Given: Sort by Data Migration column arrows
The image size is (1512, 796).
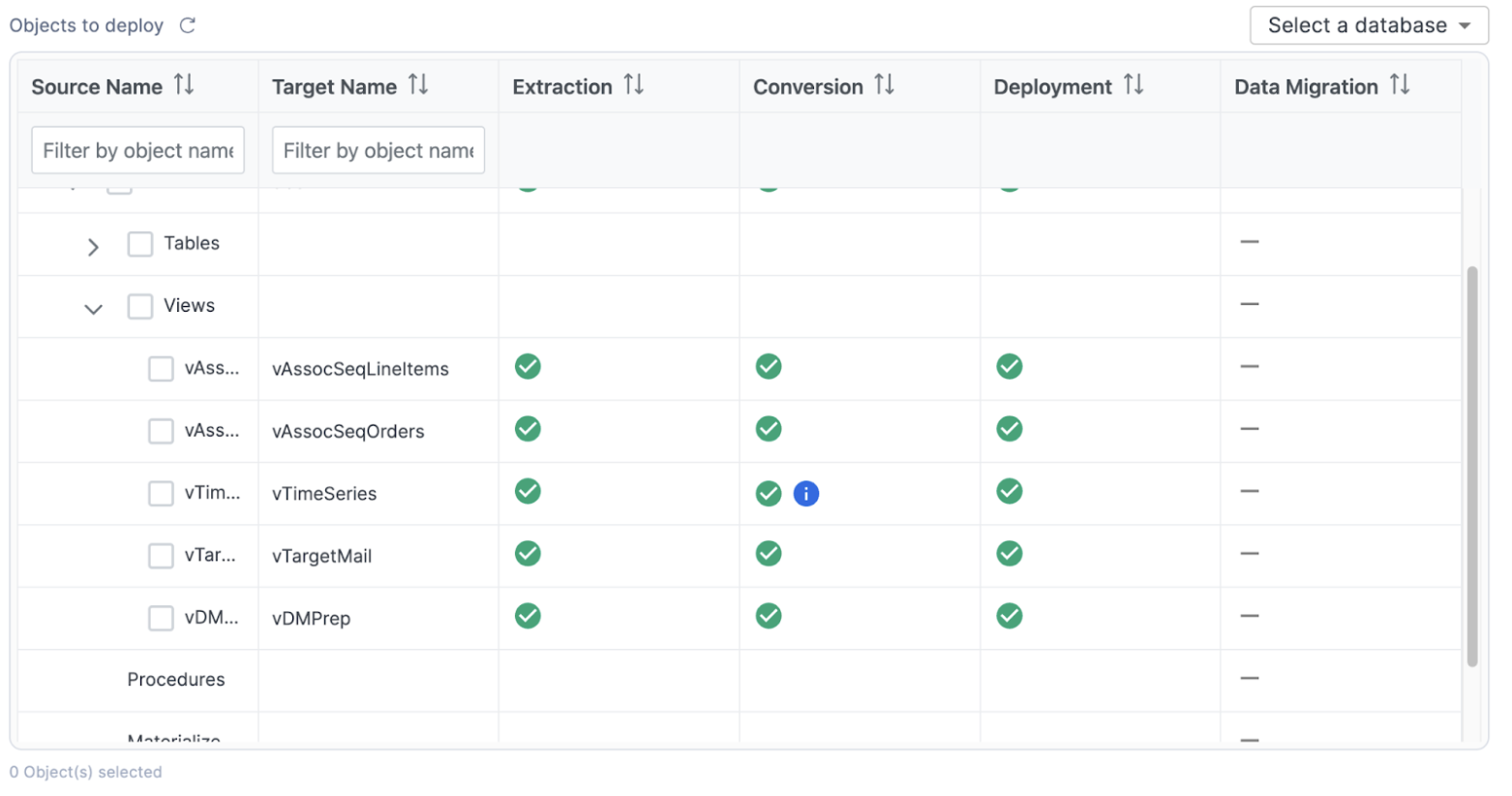Looking at the screenshot, I should (x=1400, y=86).
